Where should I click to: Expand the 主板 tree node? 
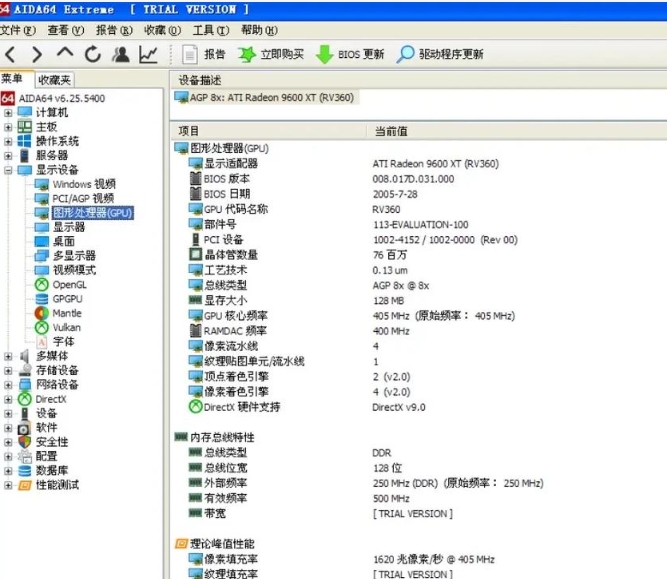[x=9, y=127]
